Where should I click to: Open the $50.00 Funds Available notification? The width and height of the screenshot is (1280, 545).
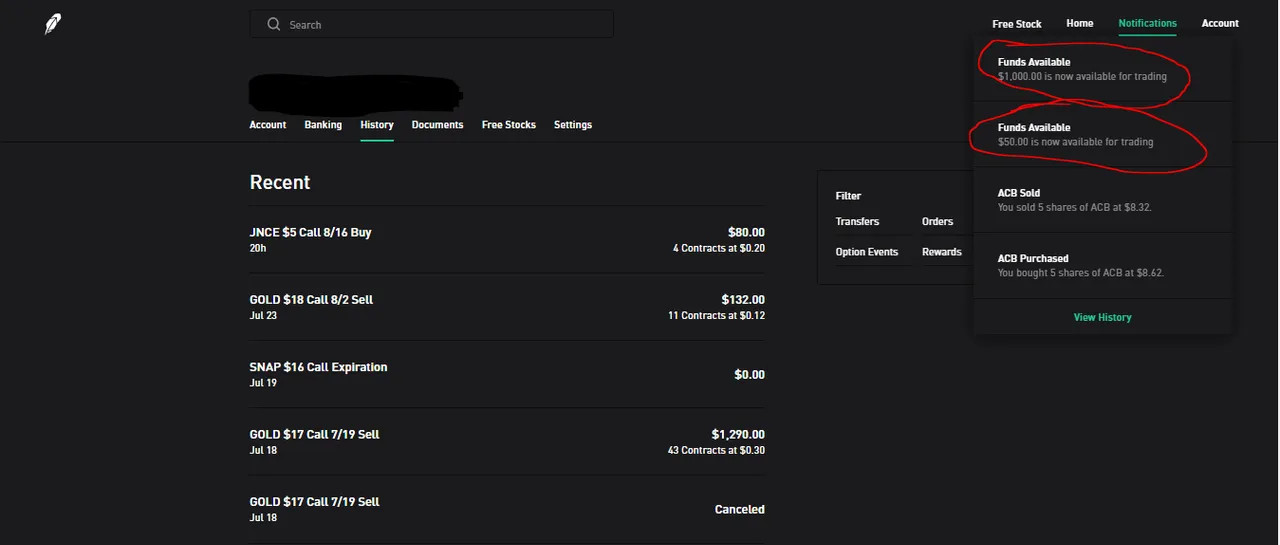[x=1102, y=134]
